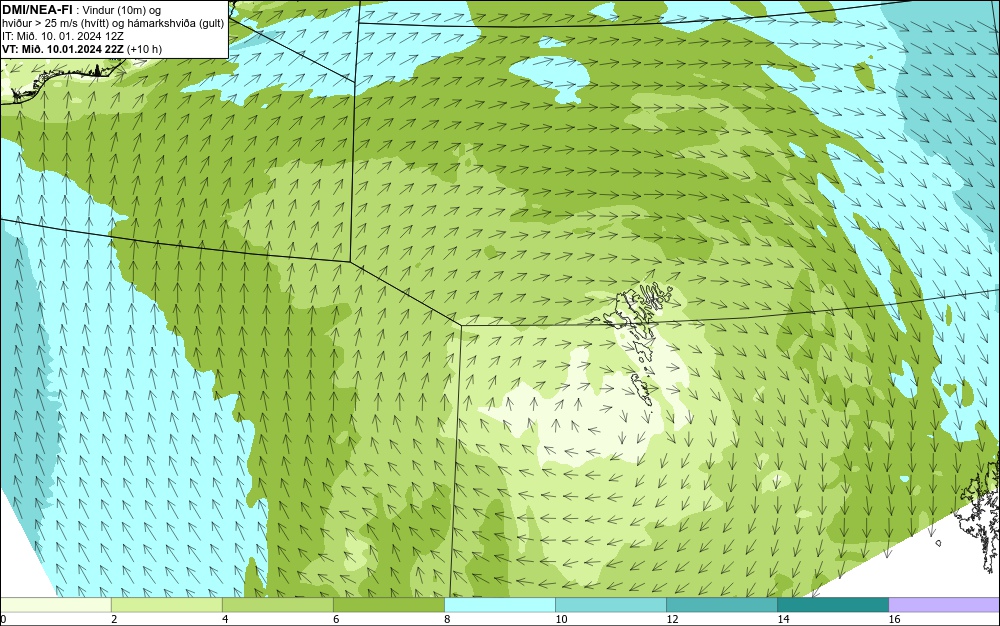Click the purple legend swatch above 16
This screenshot has height=626, width=1000.
[x=944, y=605]
